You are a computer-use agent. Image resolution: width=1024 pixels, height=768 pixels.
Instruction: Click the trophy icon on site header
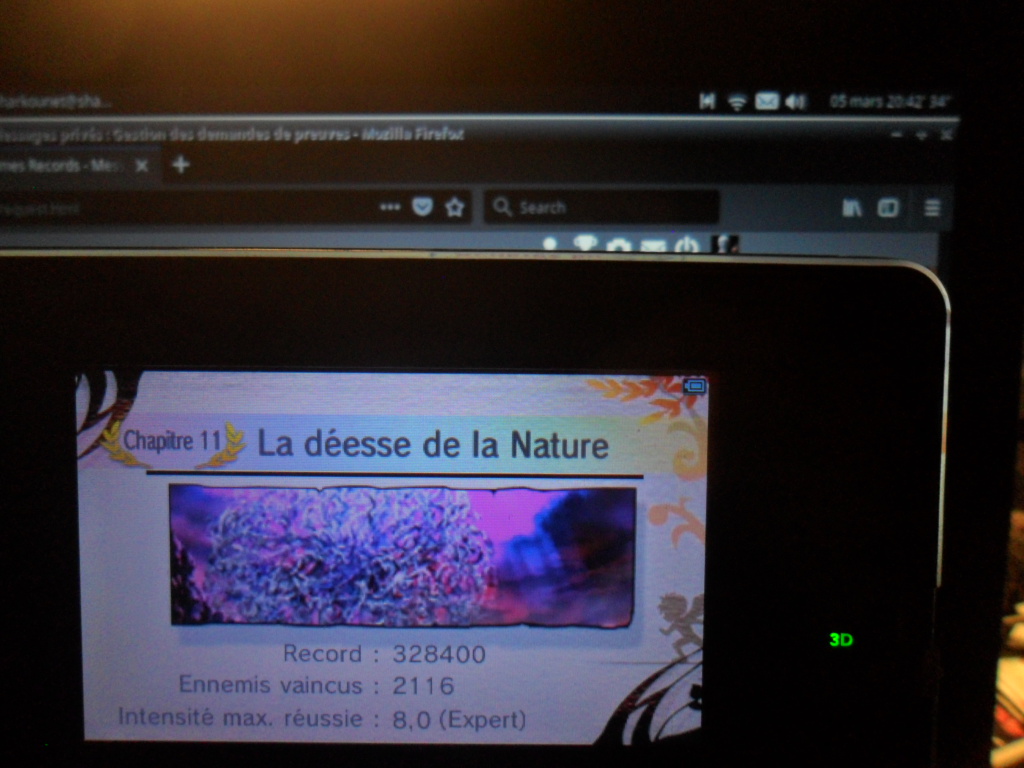pos(585,244)
